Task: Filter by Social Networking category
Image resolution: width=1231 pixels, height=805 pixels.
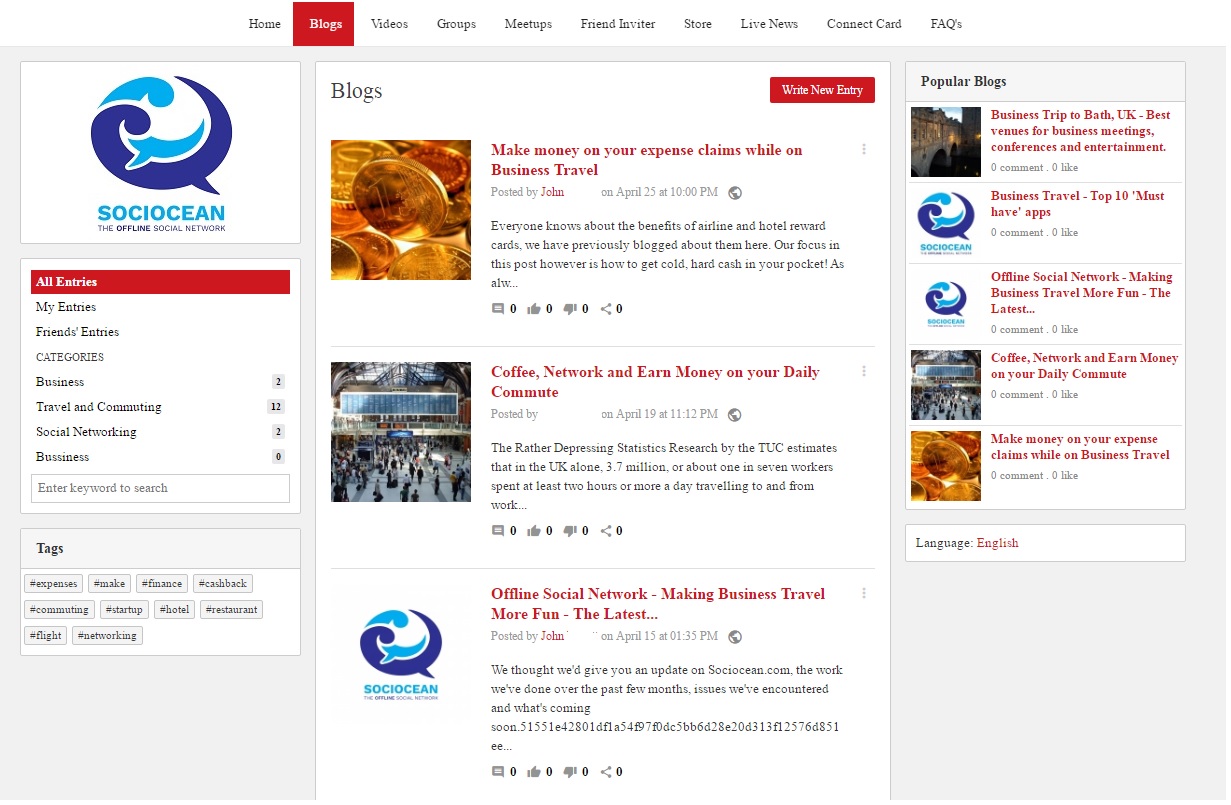Action: pos(161,432)
